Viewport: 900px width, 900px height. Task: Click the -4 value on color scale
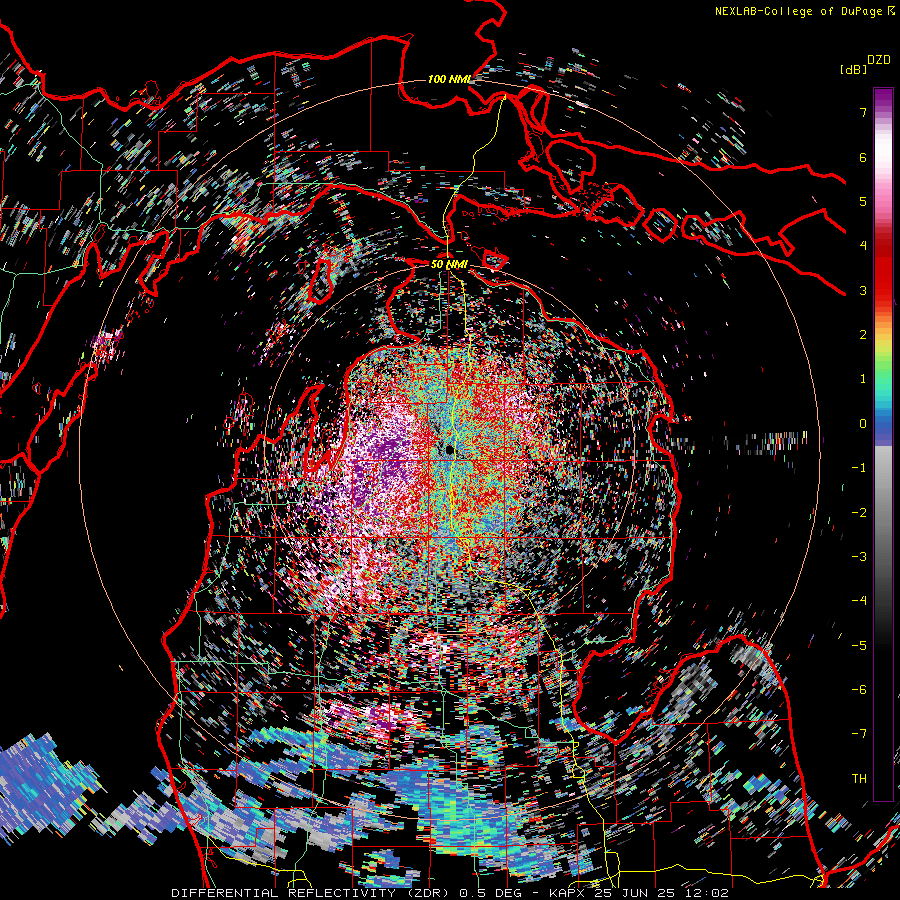859,601
